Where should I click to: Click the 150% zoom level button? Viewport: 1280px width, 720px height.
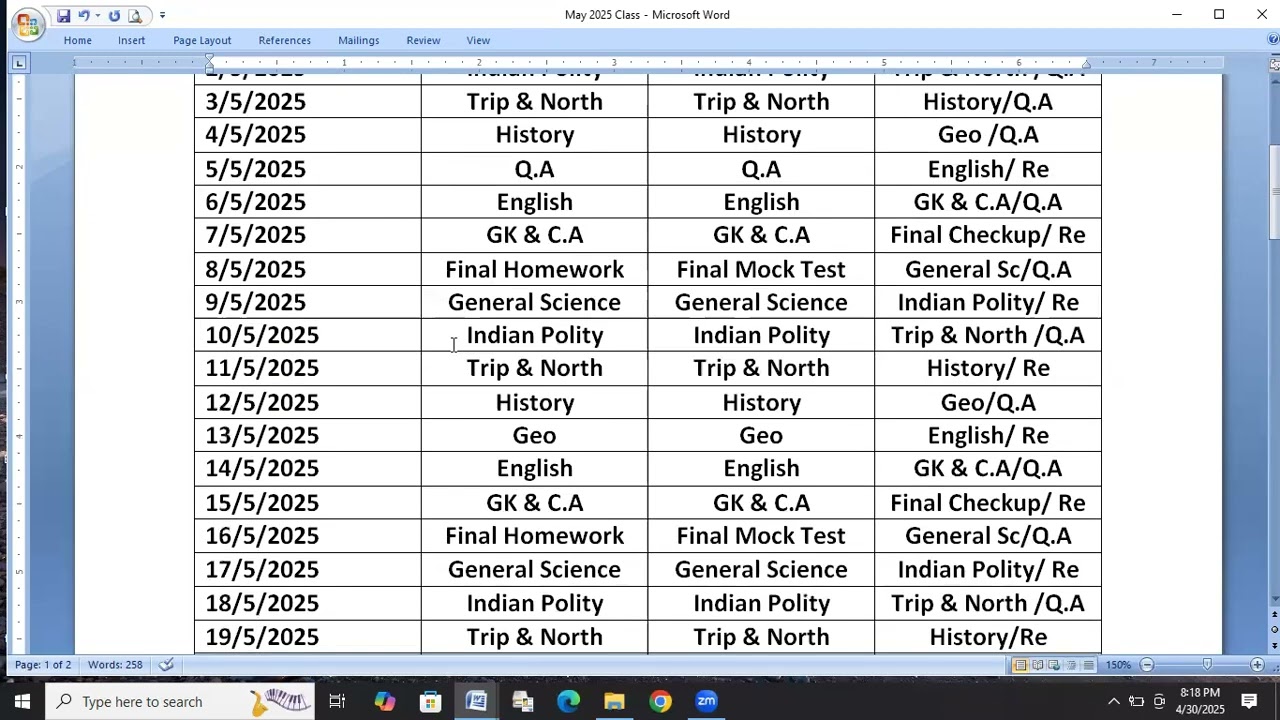pyautogui.click(x=1118, y=665)
